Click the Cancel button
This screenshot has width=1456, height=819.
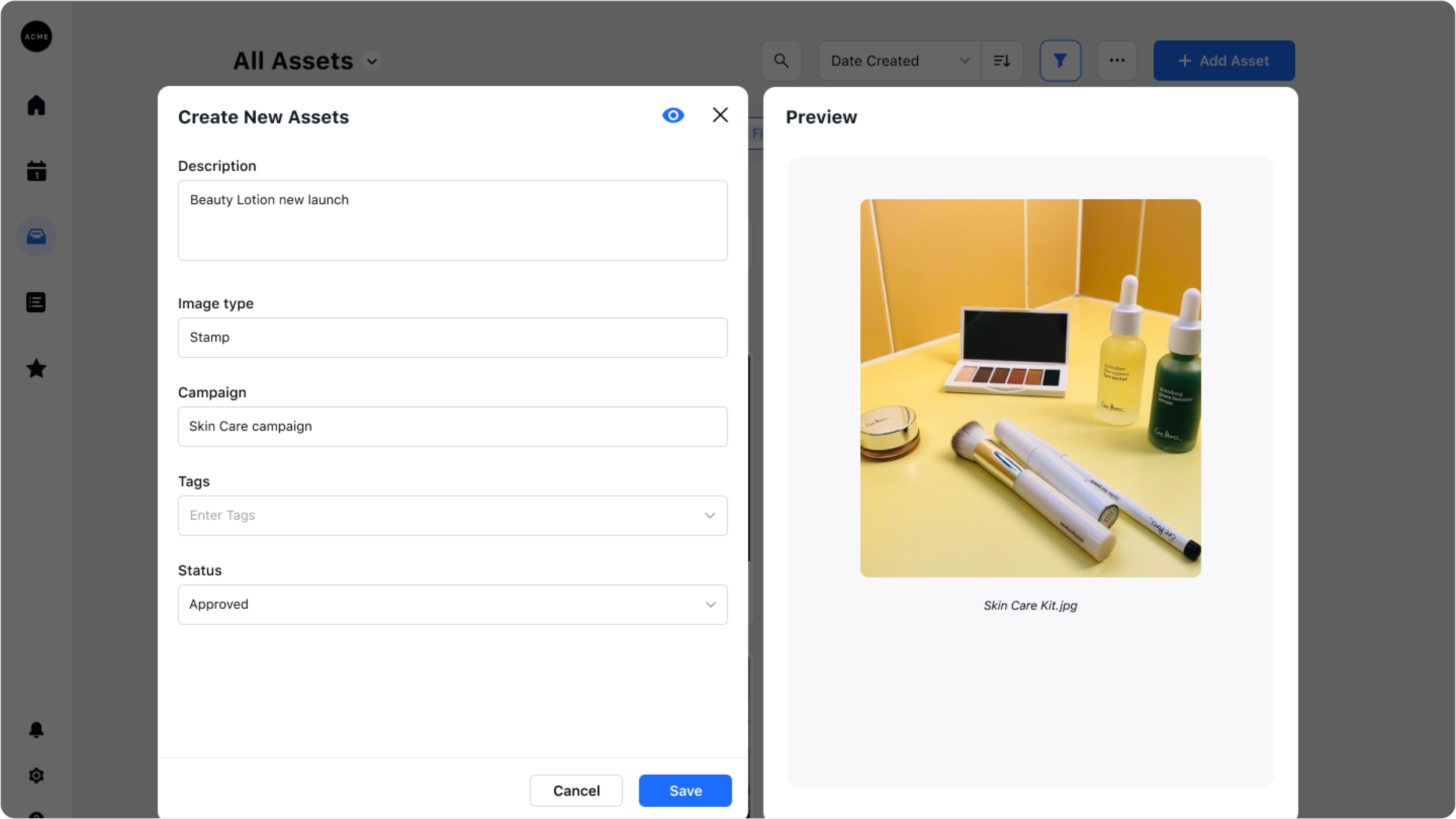(576, 790)
